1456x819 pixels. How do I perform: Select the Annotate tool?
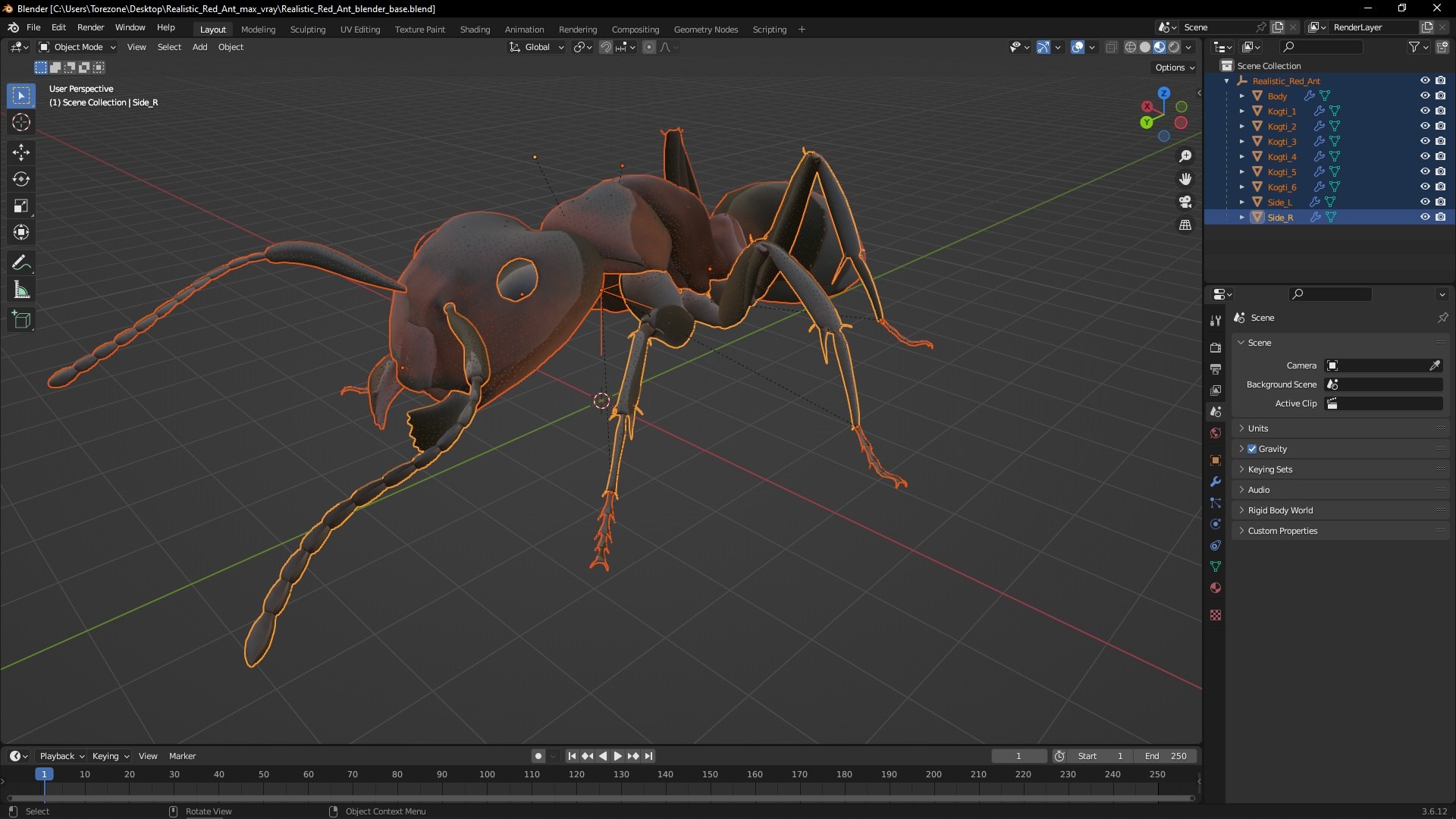click(21, 263)
